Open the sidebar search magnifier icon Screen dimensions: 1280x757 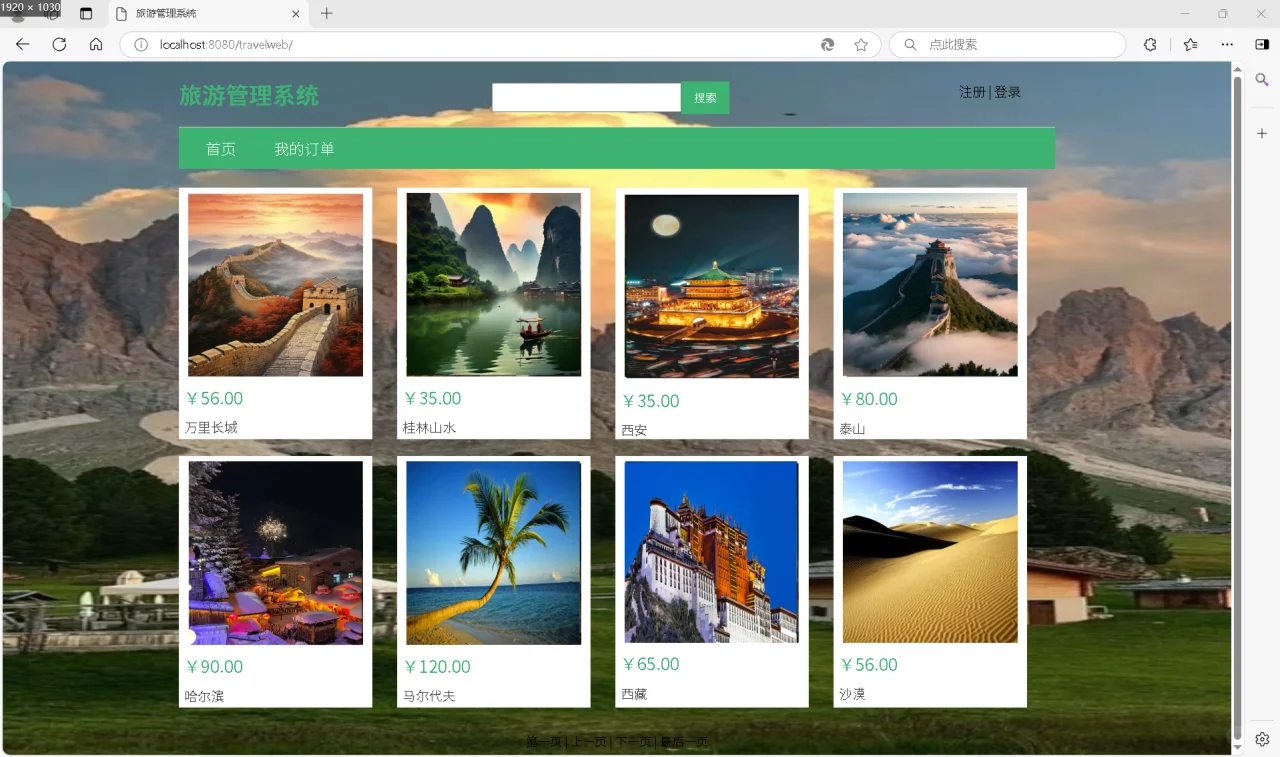1262,80
